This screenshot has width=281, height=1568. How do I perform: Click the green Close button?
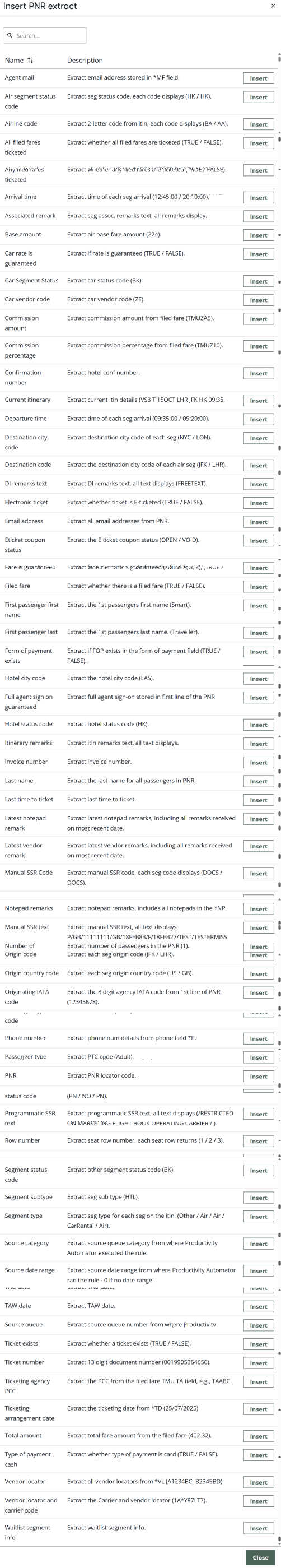point(260,1558)
